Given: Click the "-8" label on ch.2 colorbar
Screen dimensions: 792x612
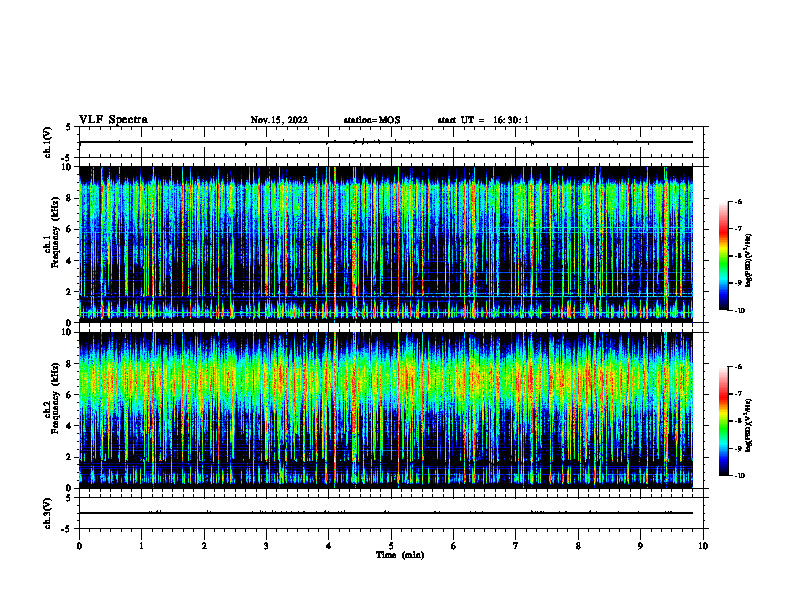Looking at the screenshot, I should point(738,421).
